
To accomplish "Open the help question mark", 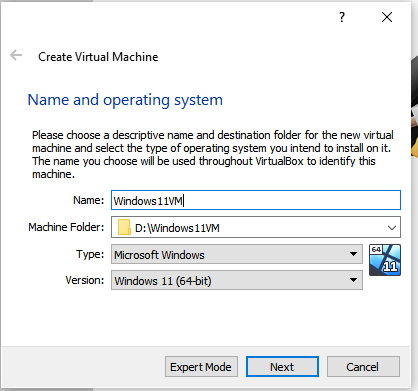I will [342, 17].
